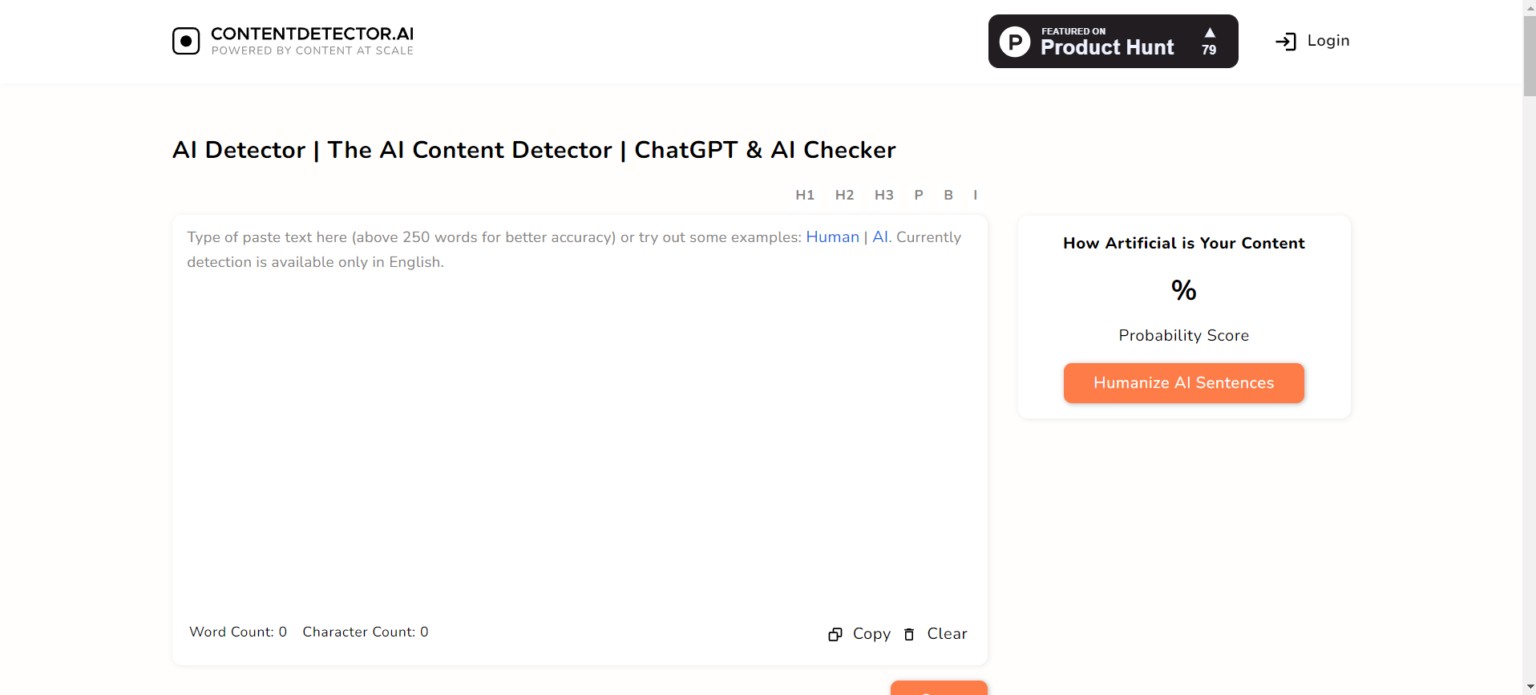The width and height of the screenshot is (1536, 695).
Task: Apply bold formatting with the B icon
Action: click(x=948, y=194)
